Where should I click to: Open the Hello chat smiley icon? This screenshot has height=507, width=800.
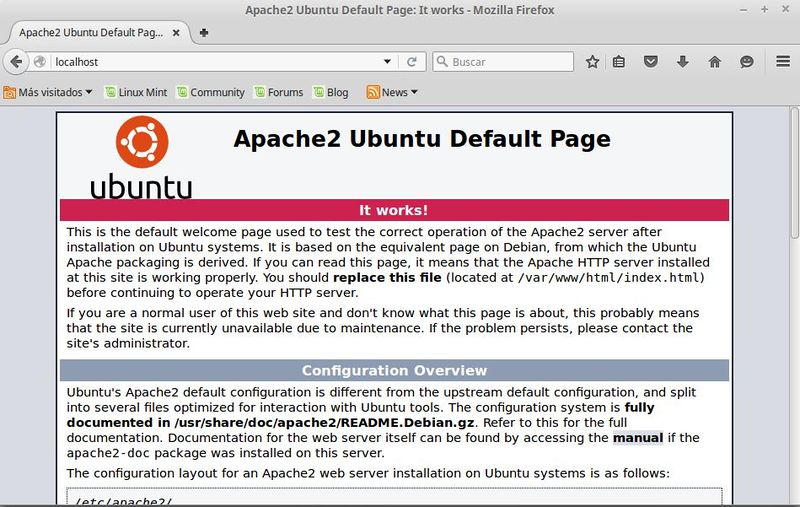tap(747, 62)
